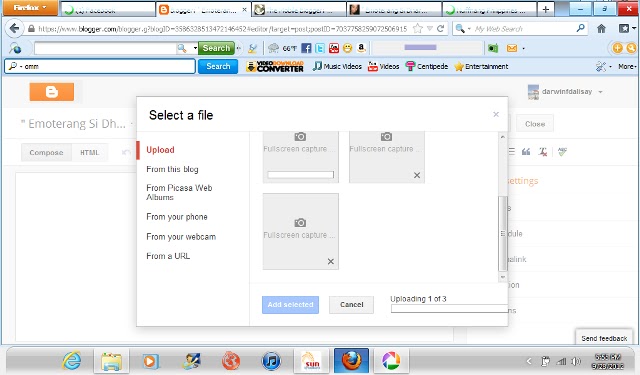Switch to Compose editor mode
640x375 pixels.
pyautogui.click(x=46, y=152)
